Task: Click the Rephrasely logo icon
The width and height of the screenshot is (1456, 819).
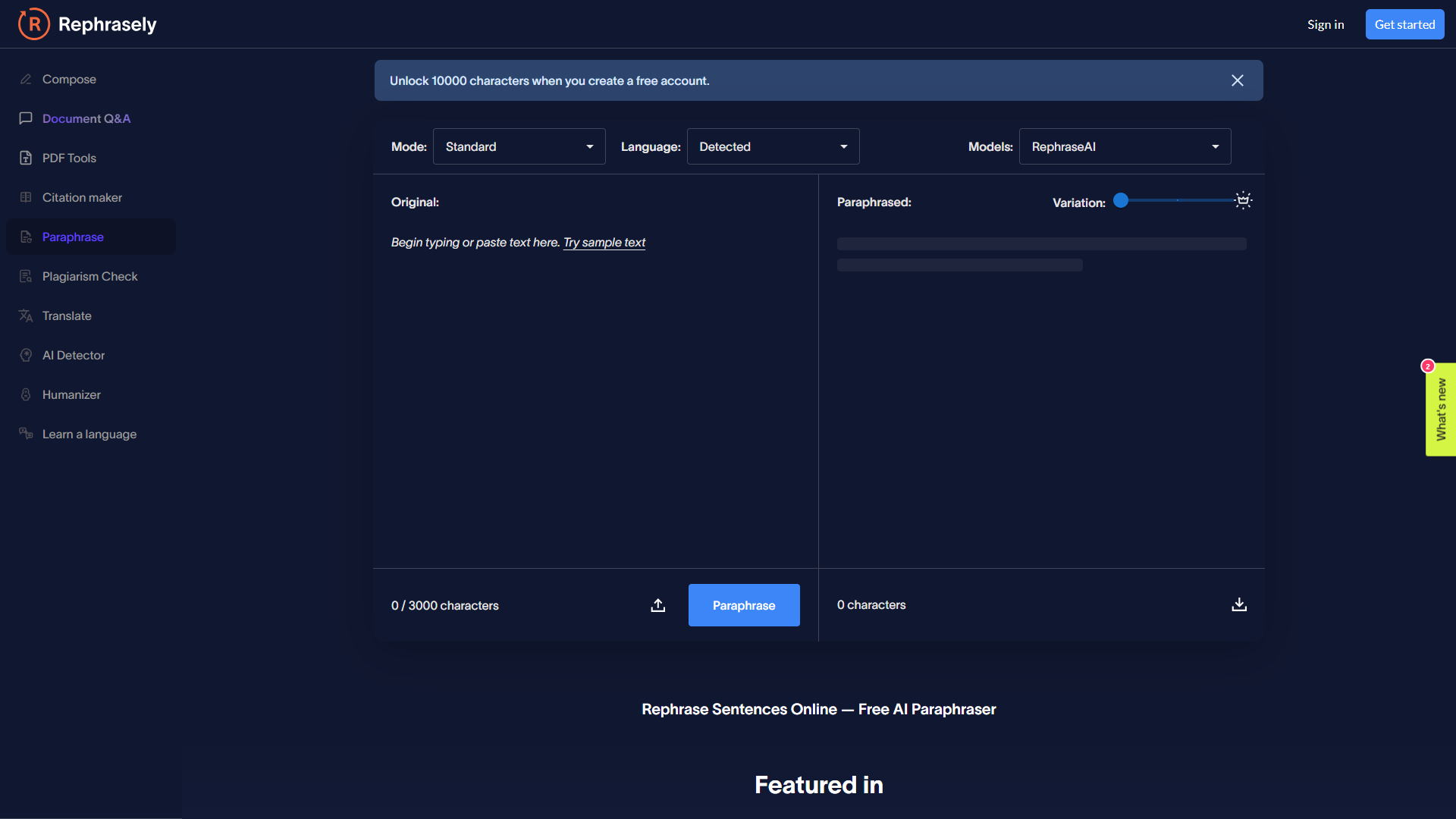Action: coord(34,24)
